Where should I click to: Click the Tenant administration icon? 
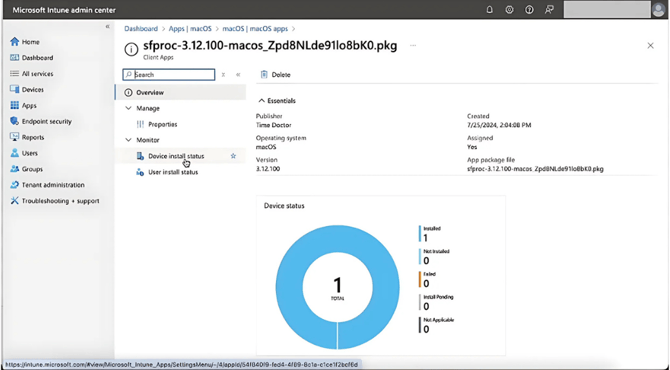pos(15,185)
